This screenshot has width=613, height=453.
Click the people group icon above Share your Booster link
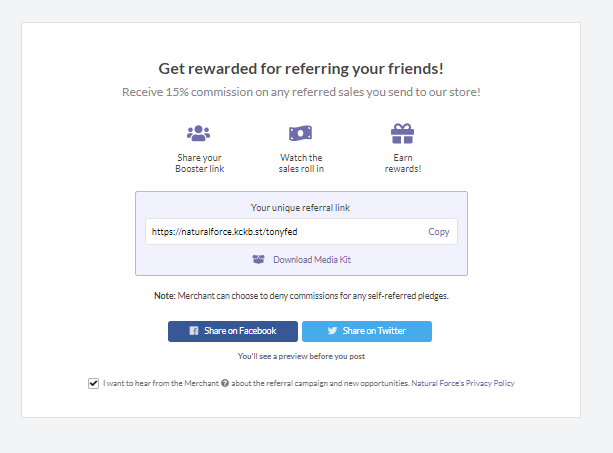199,133
